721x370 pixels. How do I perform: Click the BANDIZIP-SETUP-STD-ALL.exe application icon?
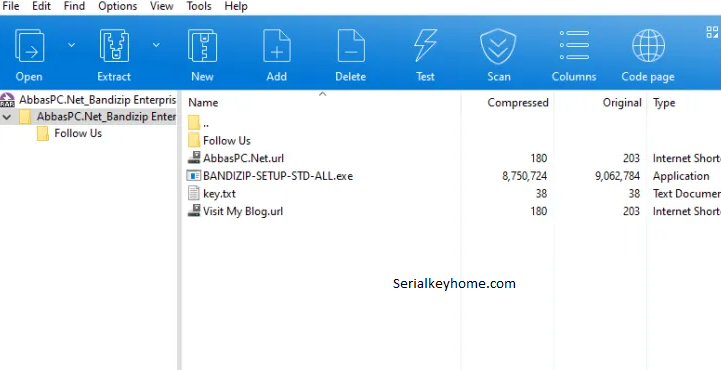tap(194, 176)
